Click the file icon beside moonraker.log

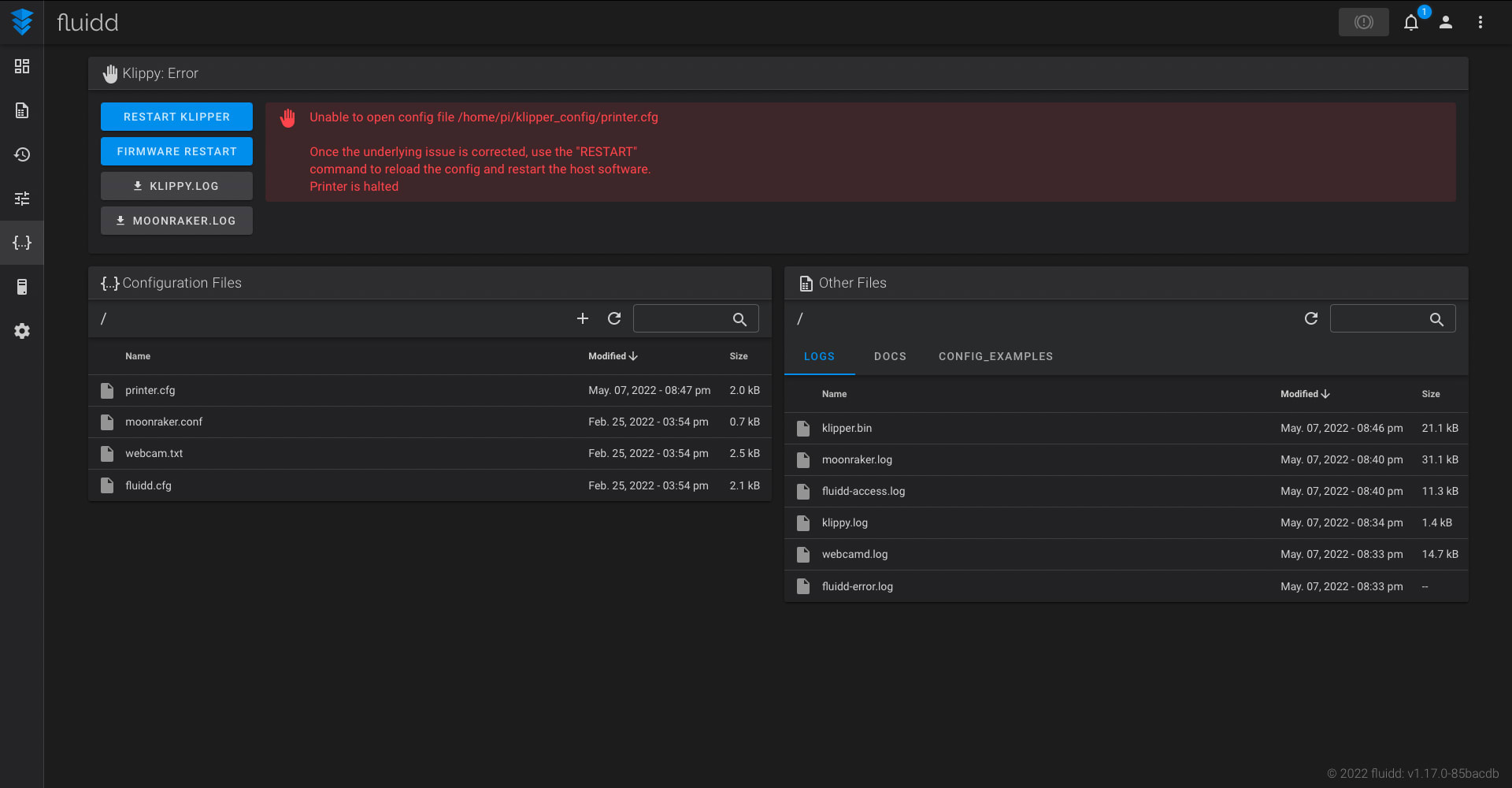pos(803,459)
